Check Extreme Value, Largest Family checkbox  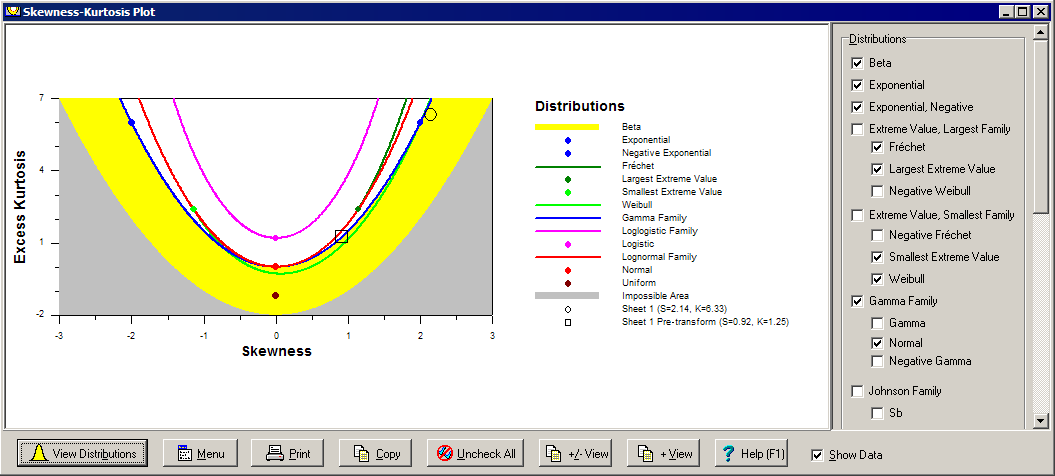point(857,129)
